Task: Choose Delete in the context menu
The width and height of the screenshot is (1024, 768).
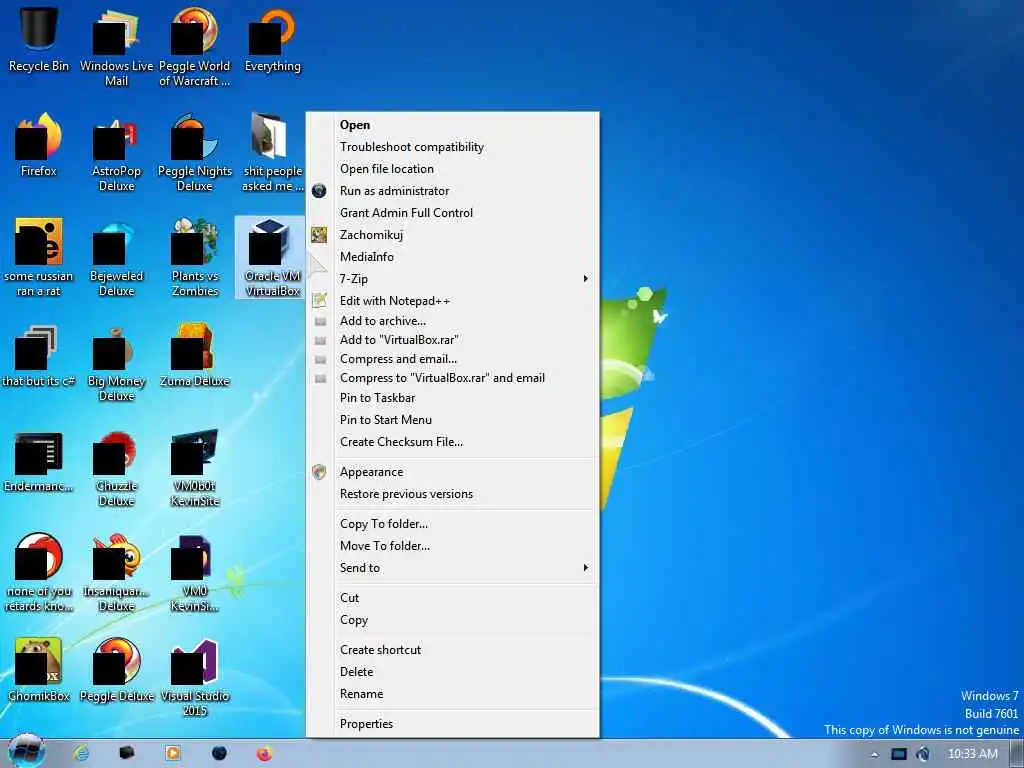Action: 453,672
